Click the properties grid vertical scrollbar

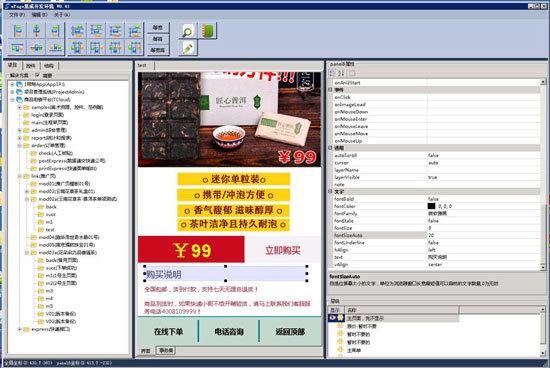point(543,174)
